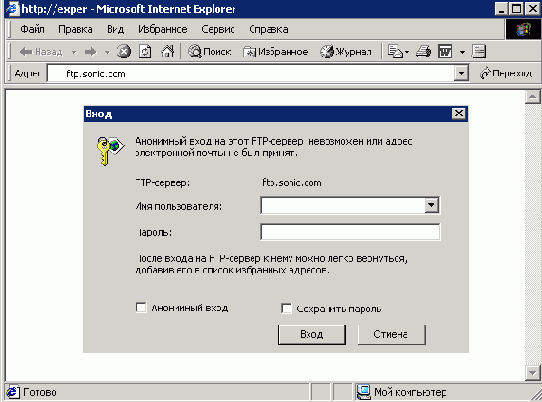Refresh the page with the toolbar icon
542x402 pixels.
point(145,52)
